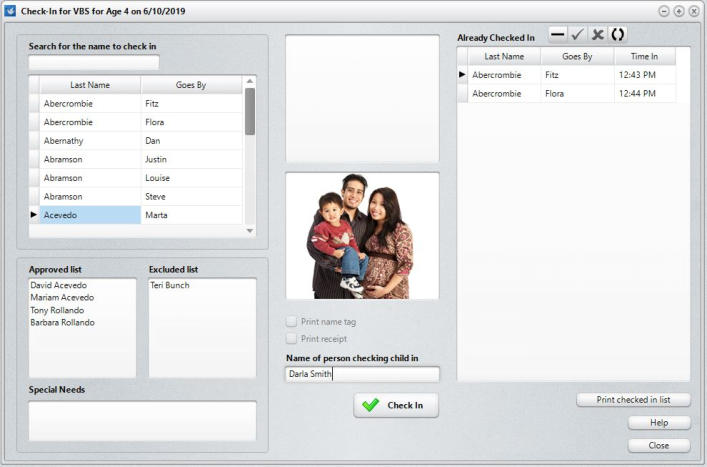Select Barbara Rollando in Approved list
The width and height of the screenshot is (707, 467).
(63, 322)
